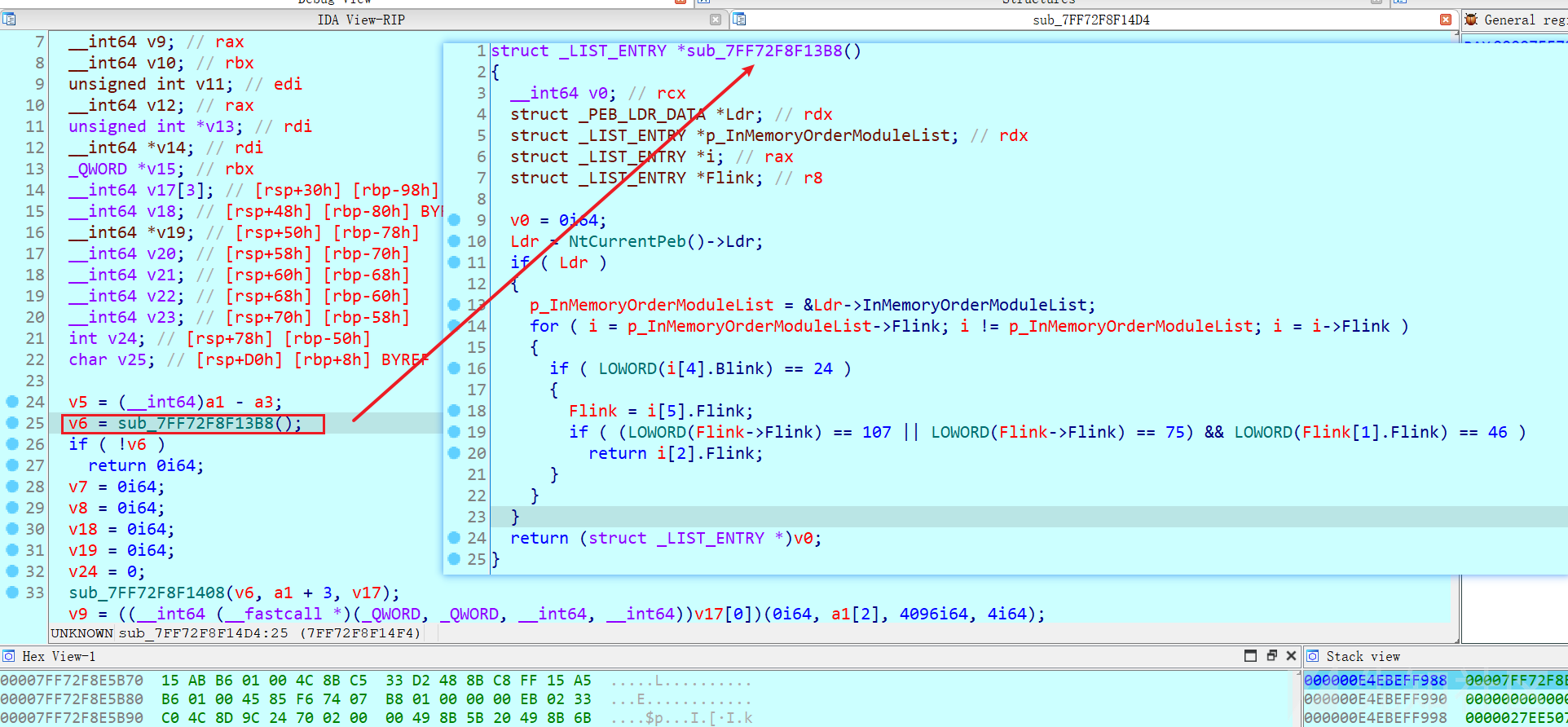Click the General registers bug icon
The width and height of the screenshot is (1568, 727).
click(1471, 20)
